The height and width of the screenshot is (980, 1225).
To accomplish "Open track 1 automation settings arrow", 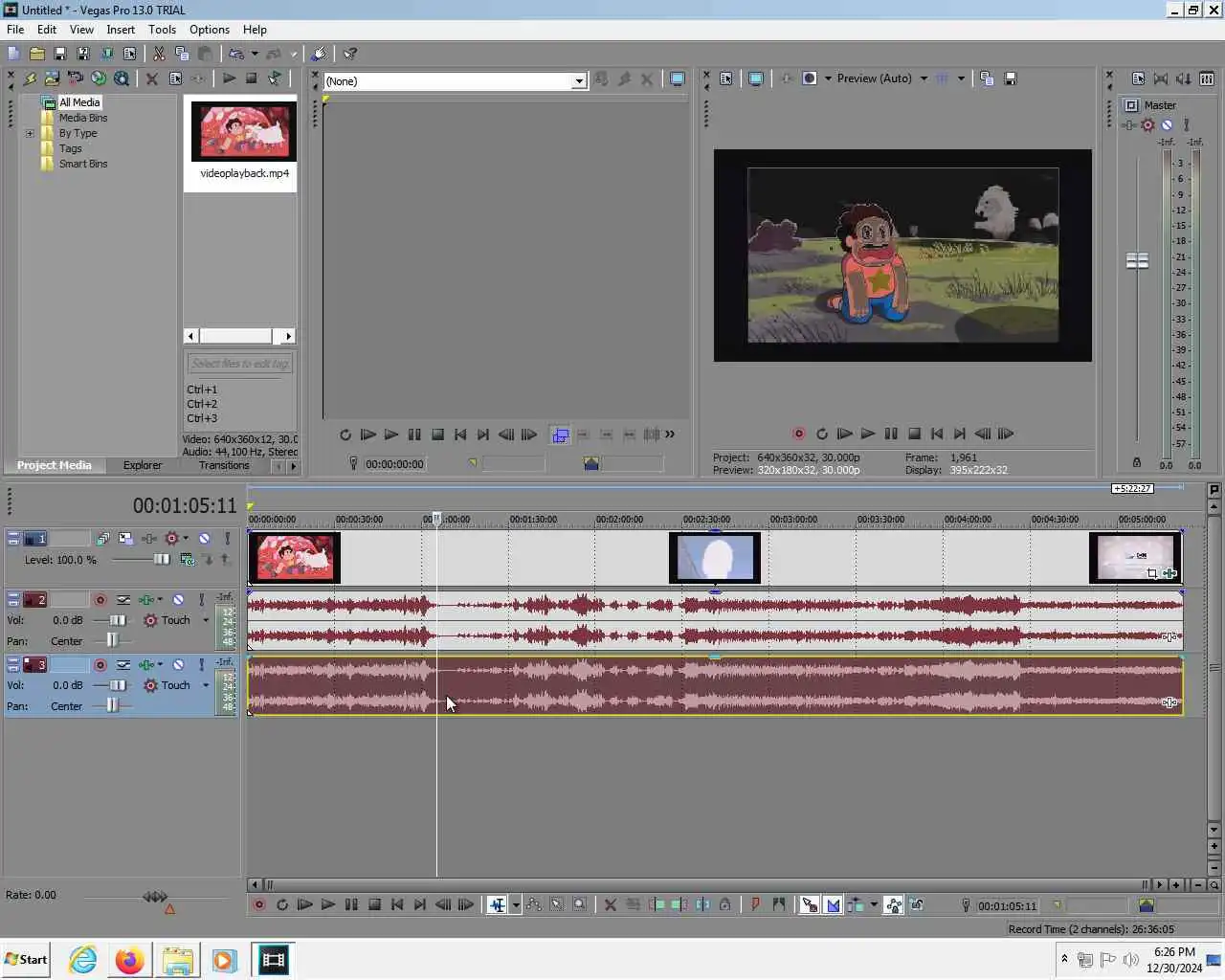I will 186,539.
